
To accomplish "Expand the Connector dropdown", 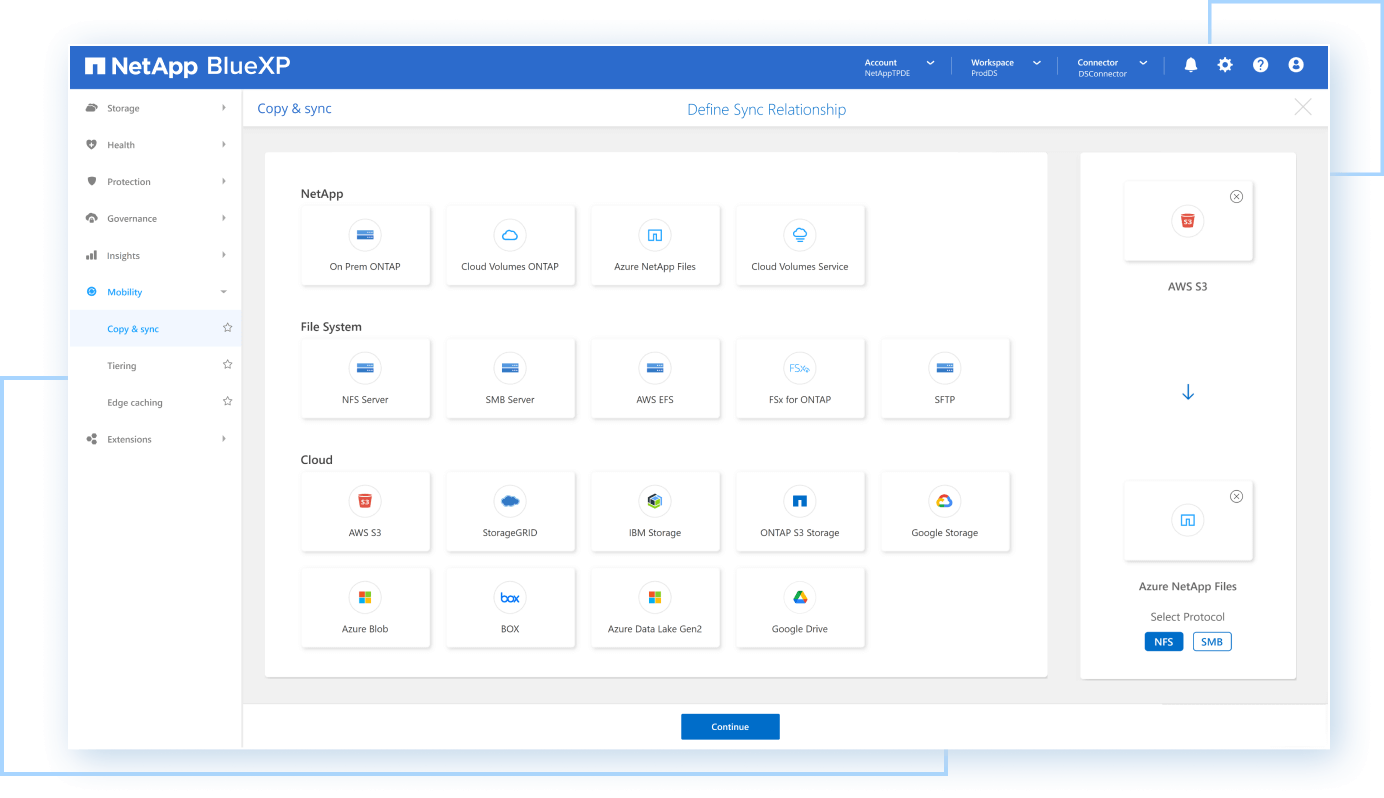I will pos(1112,67).
